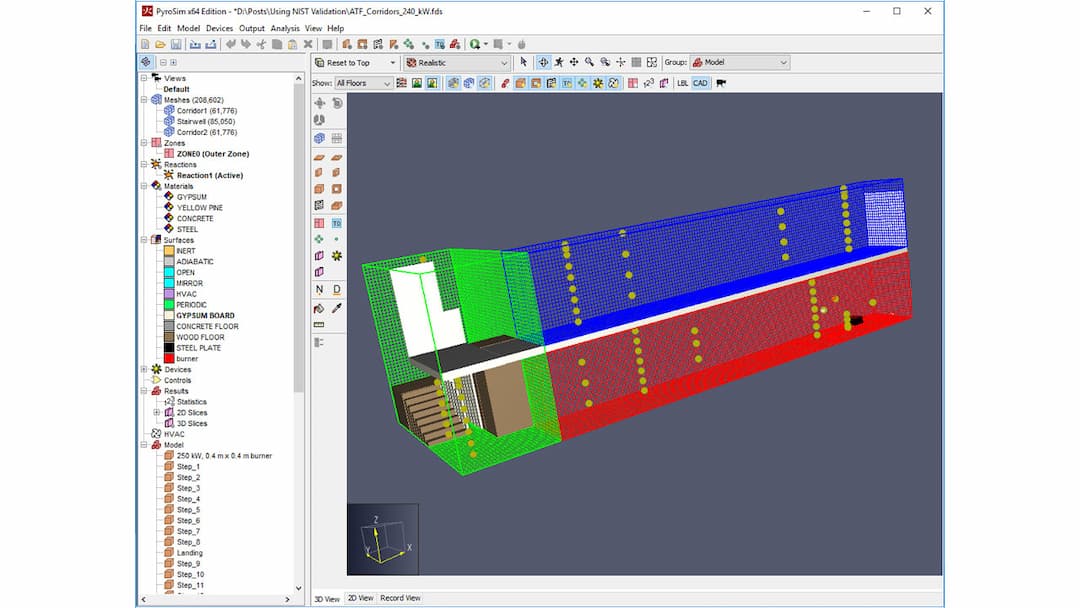
Task: Switch to the 2D View tab
Action: [360, 598]
